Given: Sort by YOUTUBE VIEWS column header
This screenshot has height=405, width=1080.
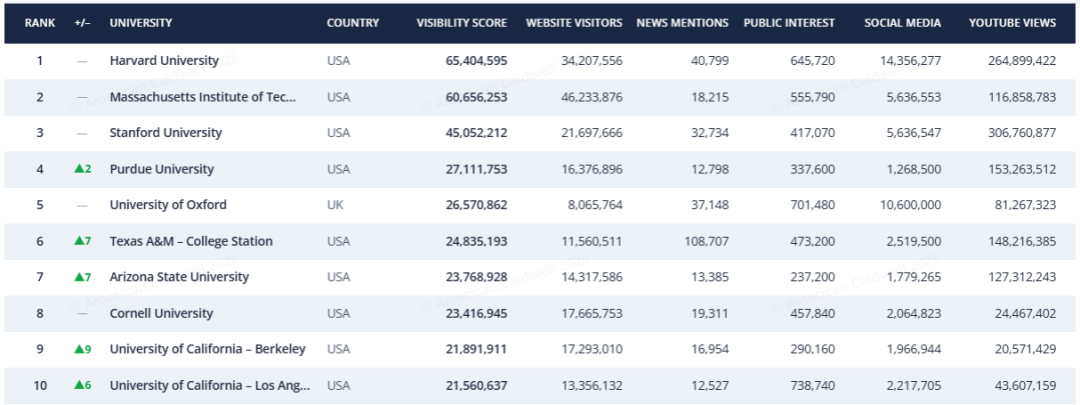Looking at the screenshot, I should click(x=1012, y=23).
